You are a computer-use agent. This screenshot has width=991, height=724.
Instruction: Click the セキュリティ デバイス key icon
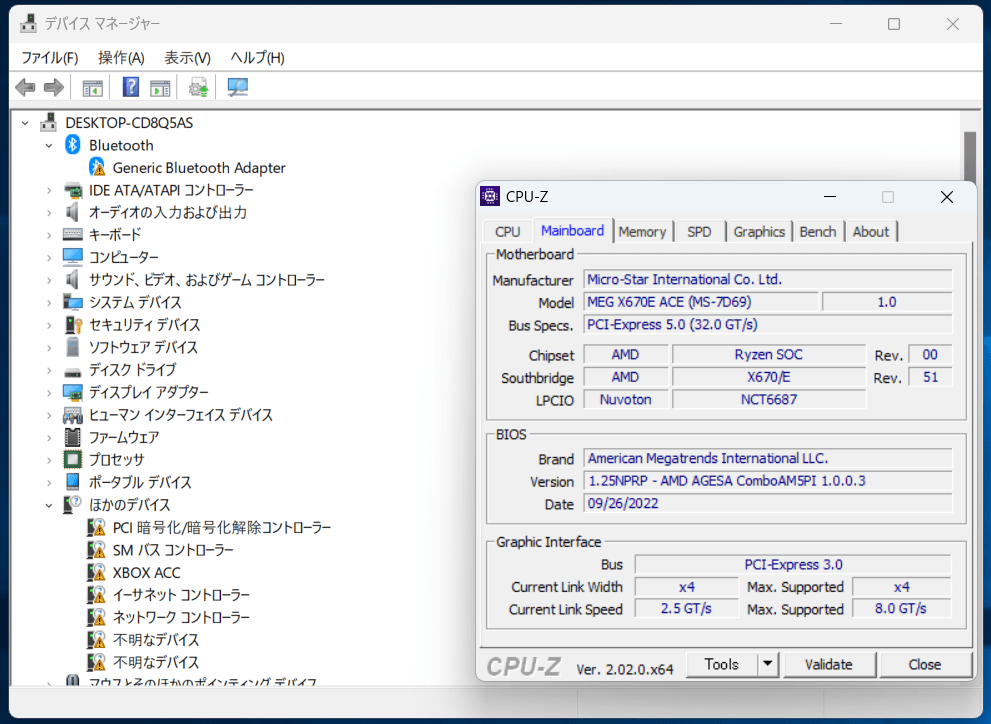[73, 325]
